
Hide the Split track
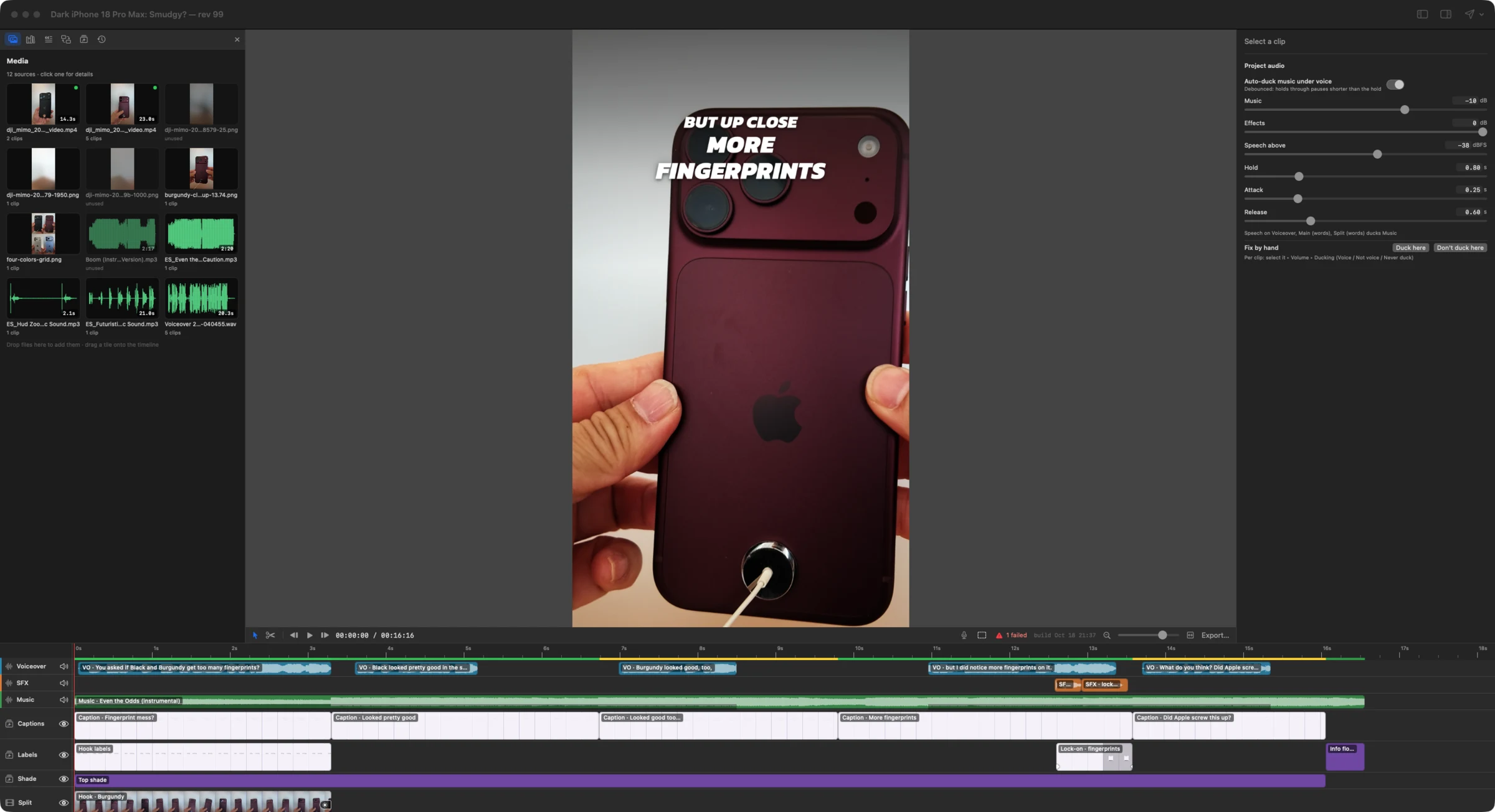point(64,803)
